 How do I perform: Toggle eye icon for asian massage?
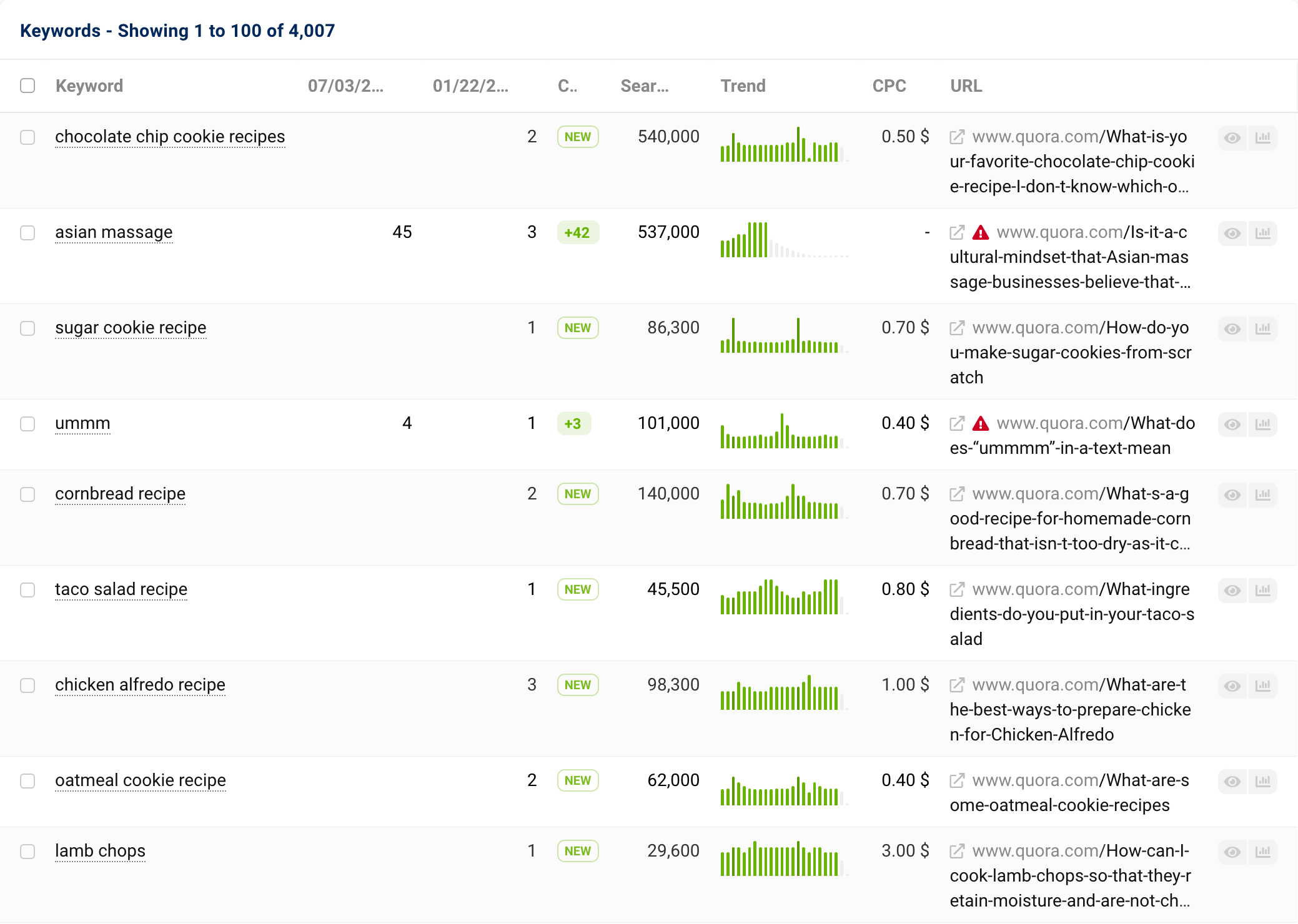1232,233
